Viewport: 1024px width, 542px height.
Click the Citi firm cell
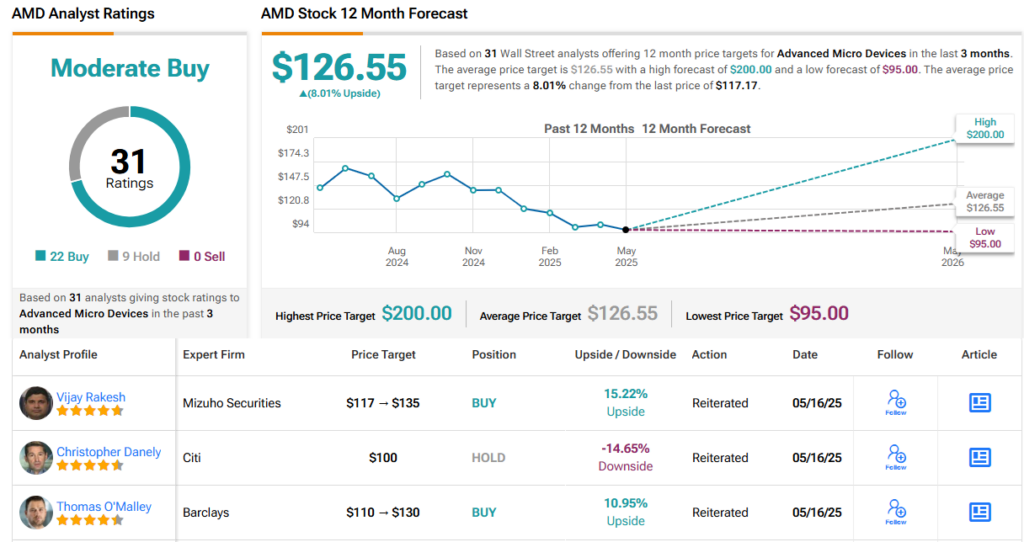coord(192,458)
